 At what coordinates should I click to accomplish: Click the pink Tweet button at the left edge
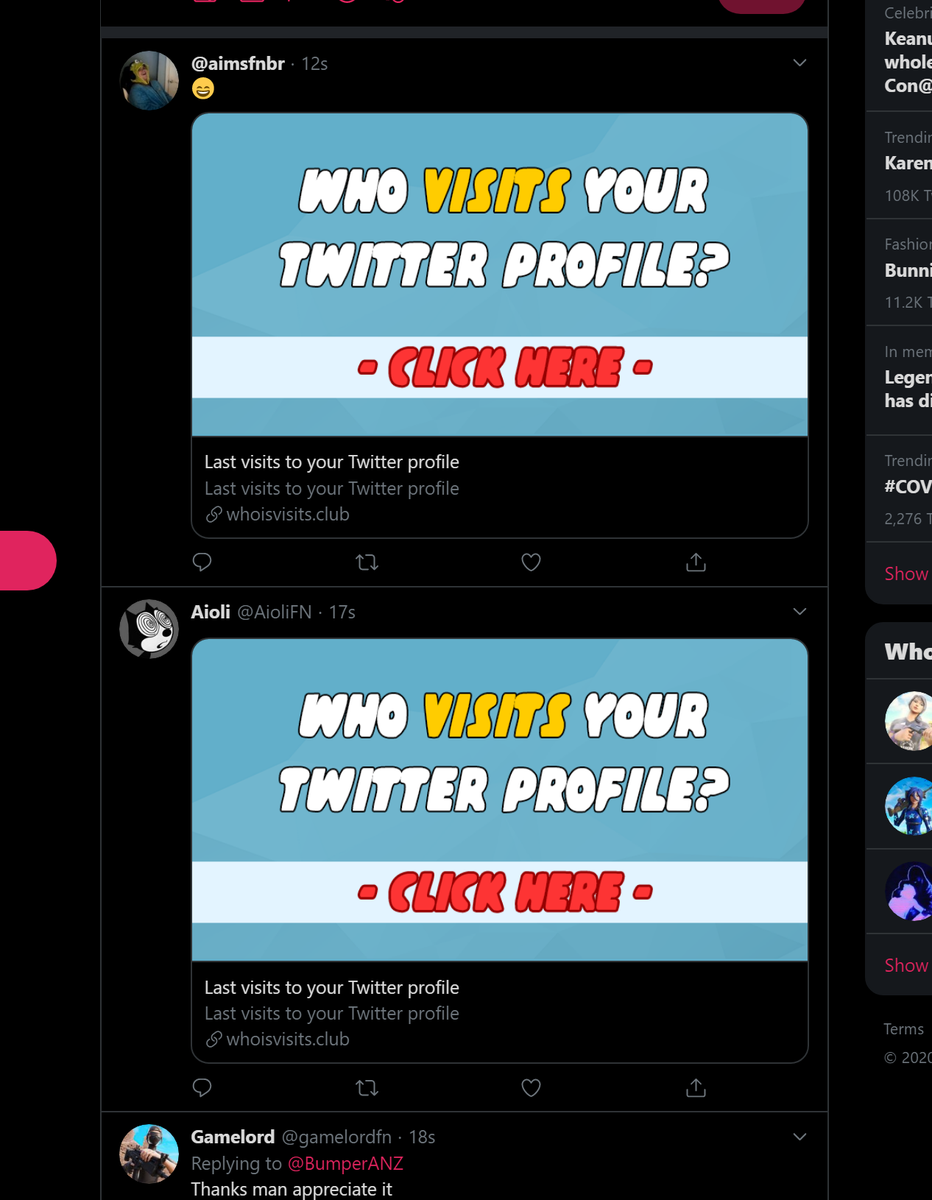pos(27,560)
